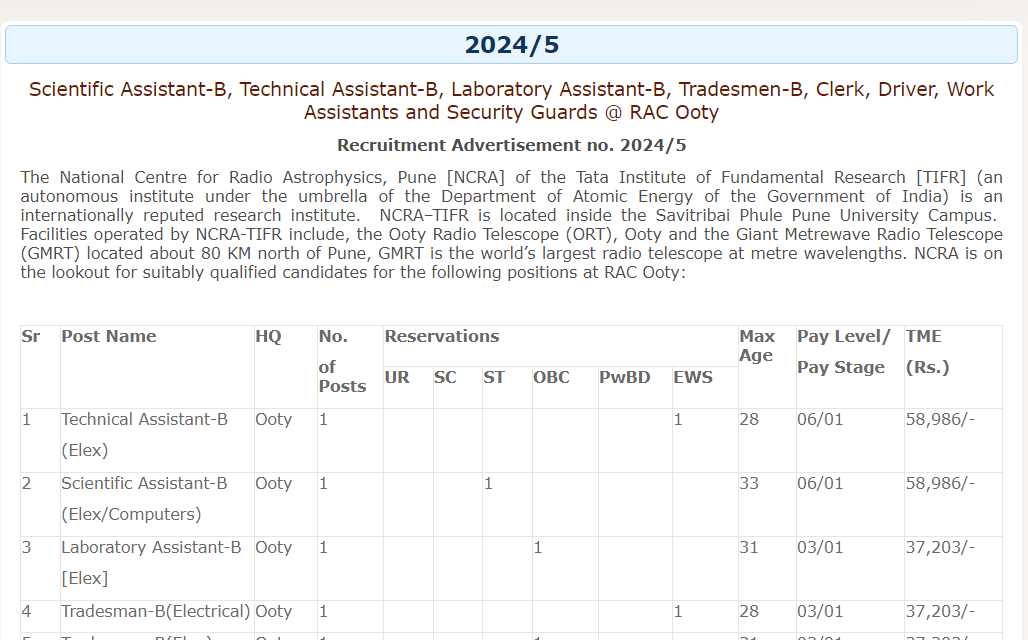The height and width of the screenshot is (640, 1028).
Task: Click pay level '03/01' in Tradesman-B(Electrical) row
Action: (820, 611)
